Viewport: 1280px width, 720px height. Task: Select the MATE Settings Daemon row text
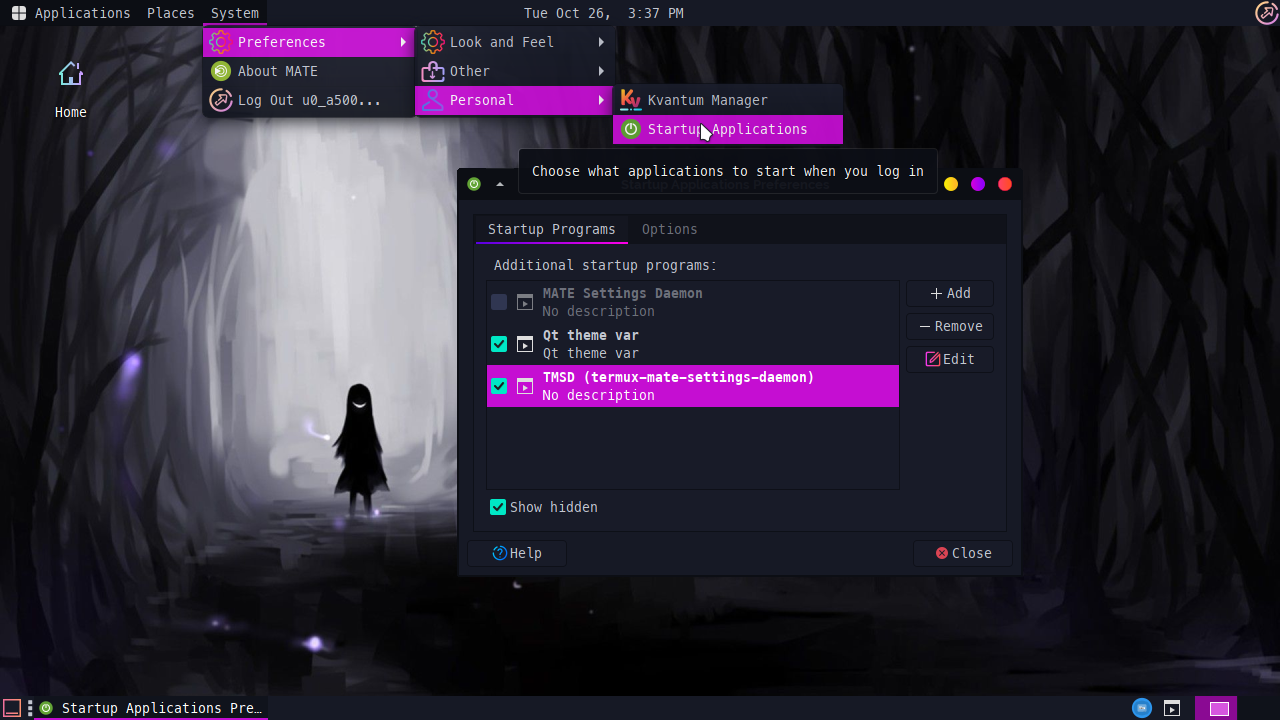622,293
